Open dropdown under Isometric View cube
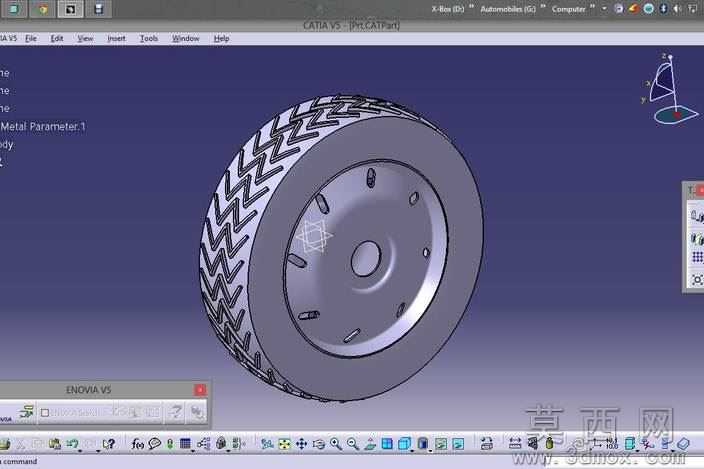 coord(412,451)
